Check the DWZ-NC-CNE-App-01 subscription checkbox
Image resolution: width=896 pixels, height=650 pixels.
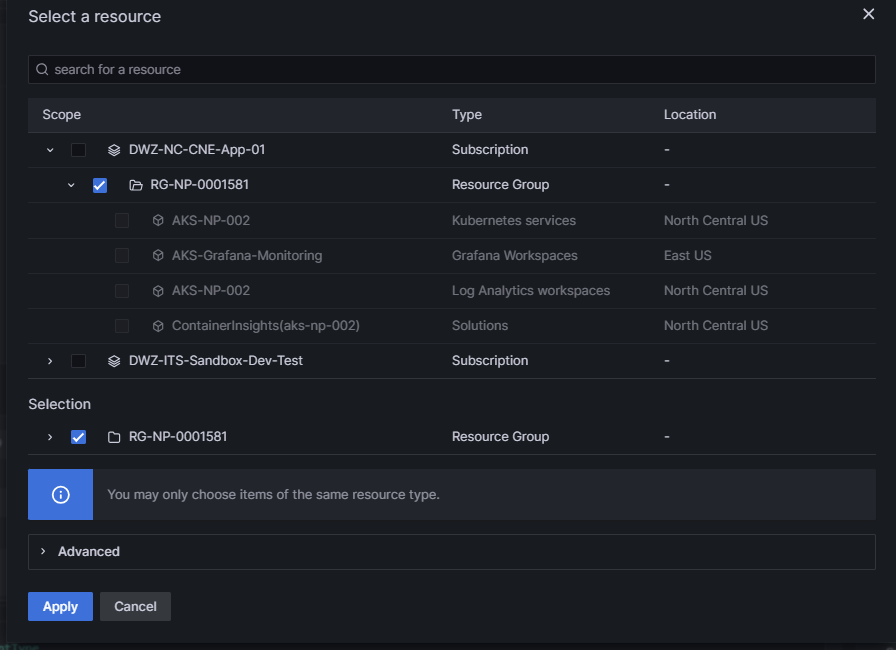pos(78,150)
